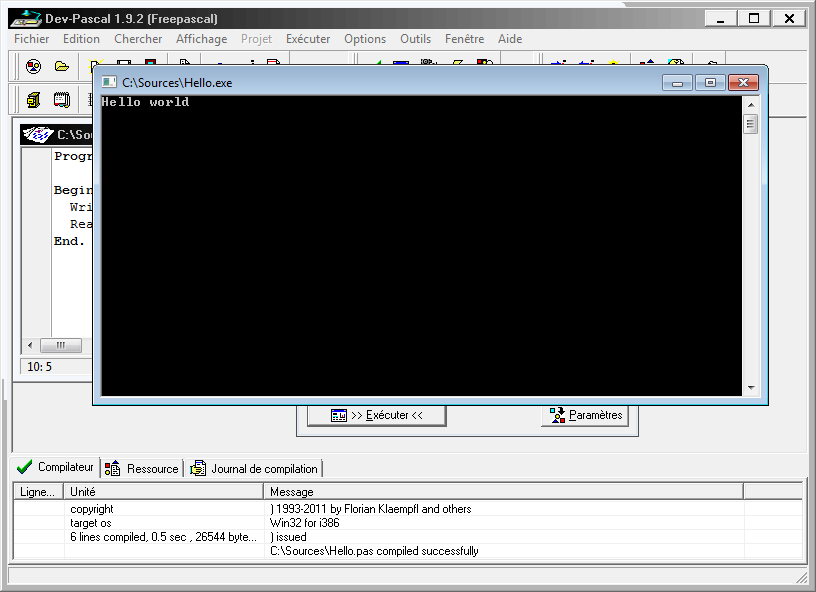Viewport: 816px width, 592px height.
Task: Click the first toolbar icon below Fichier
Action: [33, 67]
